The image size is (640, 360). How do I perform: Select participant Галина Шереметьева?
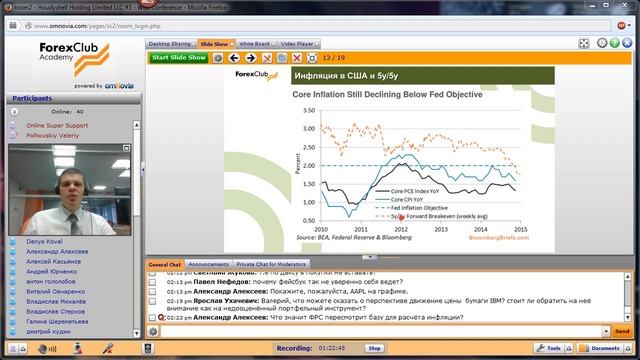click(57, 321)
